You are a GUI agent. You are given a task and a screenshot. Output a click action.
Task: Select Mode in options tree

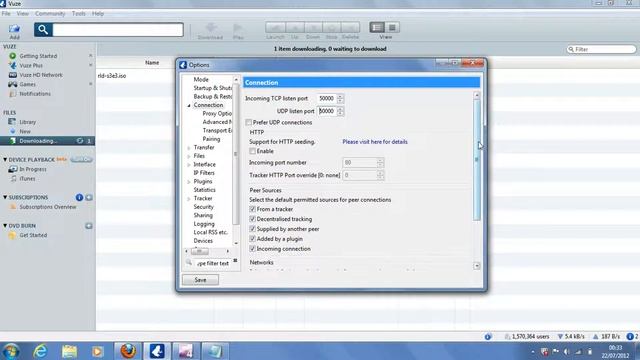point(201,80)
